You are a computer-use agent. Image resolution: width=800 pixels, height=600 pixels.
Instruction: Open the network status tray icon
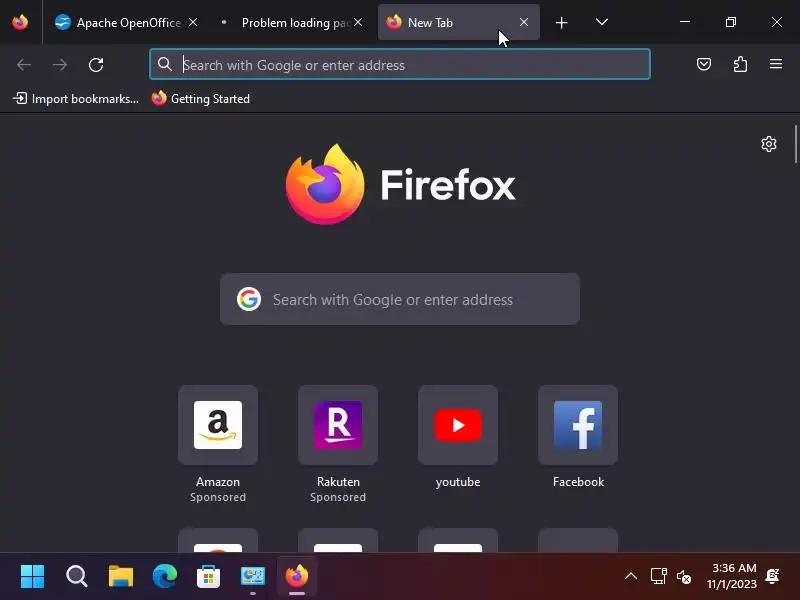tap(659, 577)
